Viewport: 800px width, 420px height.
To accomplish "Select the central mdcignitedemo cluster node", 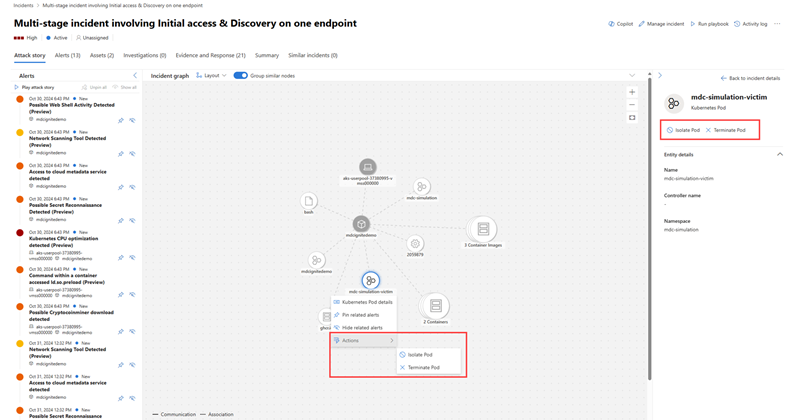I will tap(361, 224).
